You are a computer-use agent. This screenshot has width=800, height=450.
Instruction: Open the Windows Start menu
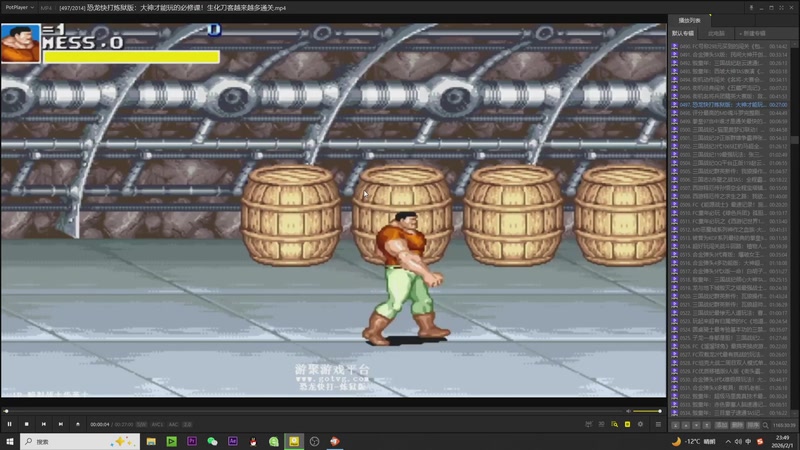pyautogui.click(x=10, y=441)
